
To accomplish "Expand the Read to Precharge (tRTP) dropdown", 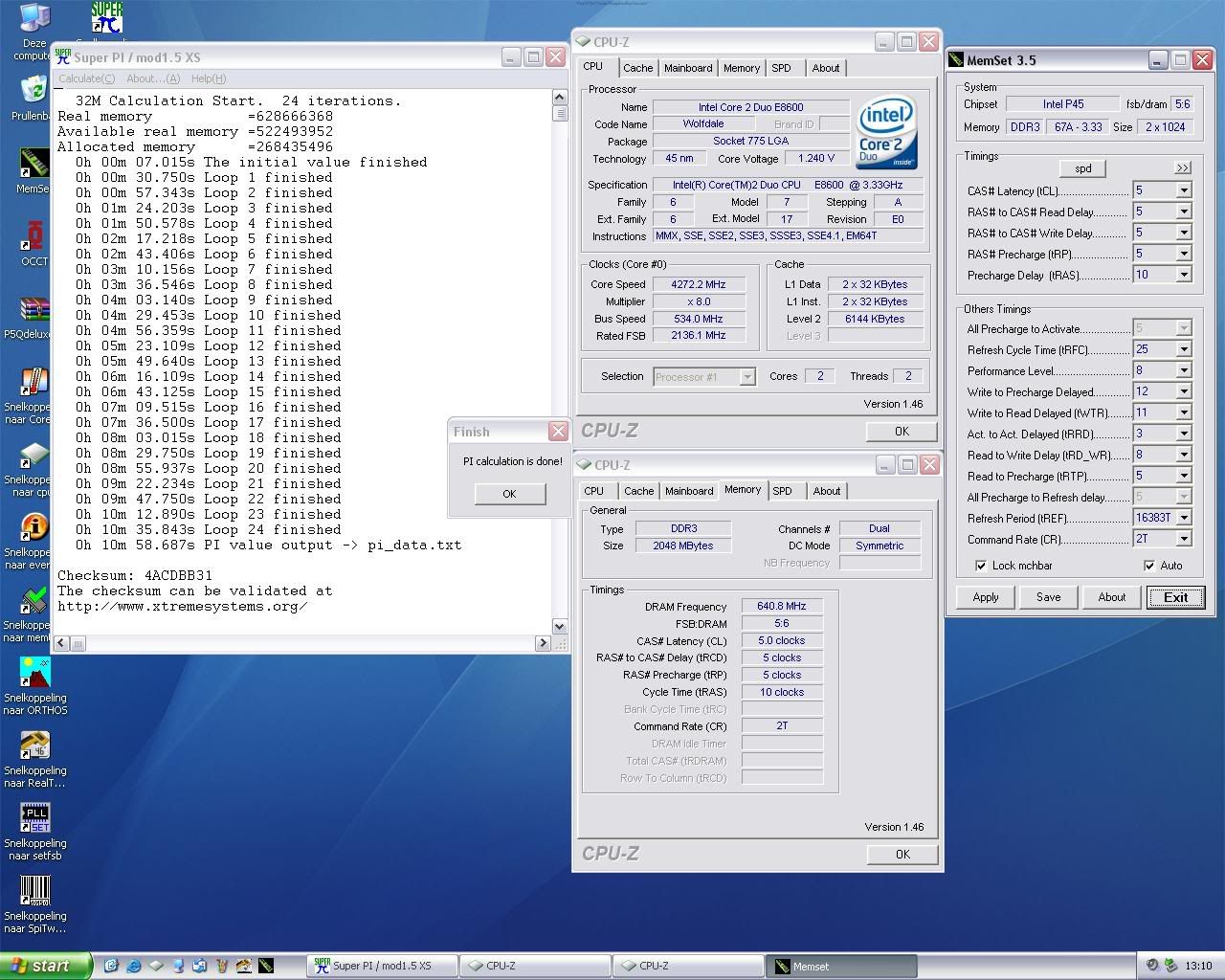I will pos(1184,476).
